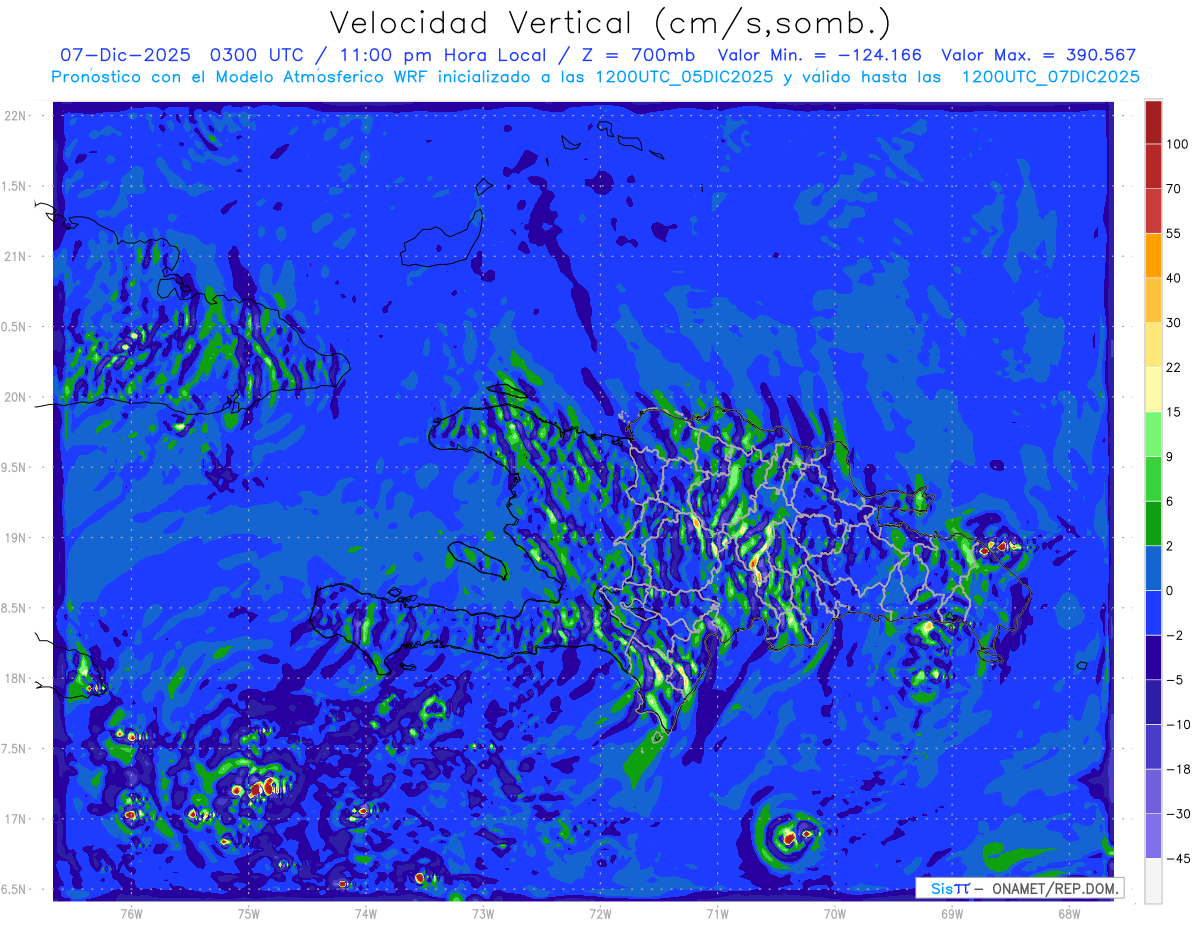The width and height of the screenshot is (1200, 927).
Task: Click the pale yellow swatch between 22 and 15
Action: click(1153, 389)
